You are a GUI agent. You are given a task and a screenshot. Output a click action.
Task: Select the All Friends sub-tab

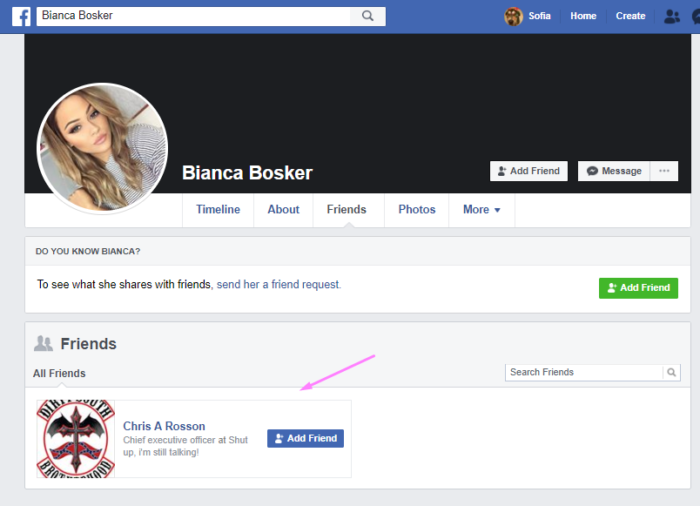pos(59,373)
